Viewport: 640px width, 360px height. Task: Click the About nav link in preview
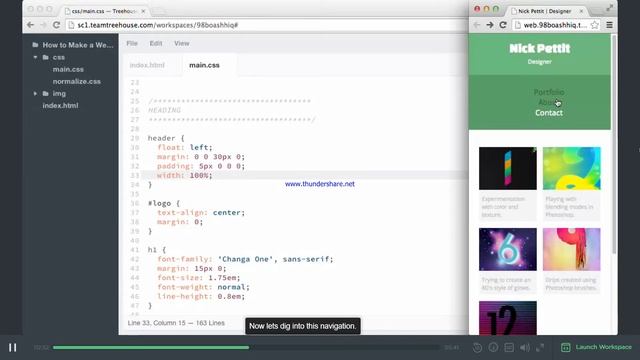pos(549,102)
